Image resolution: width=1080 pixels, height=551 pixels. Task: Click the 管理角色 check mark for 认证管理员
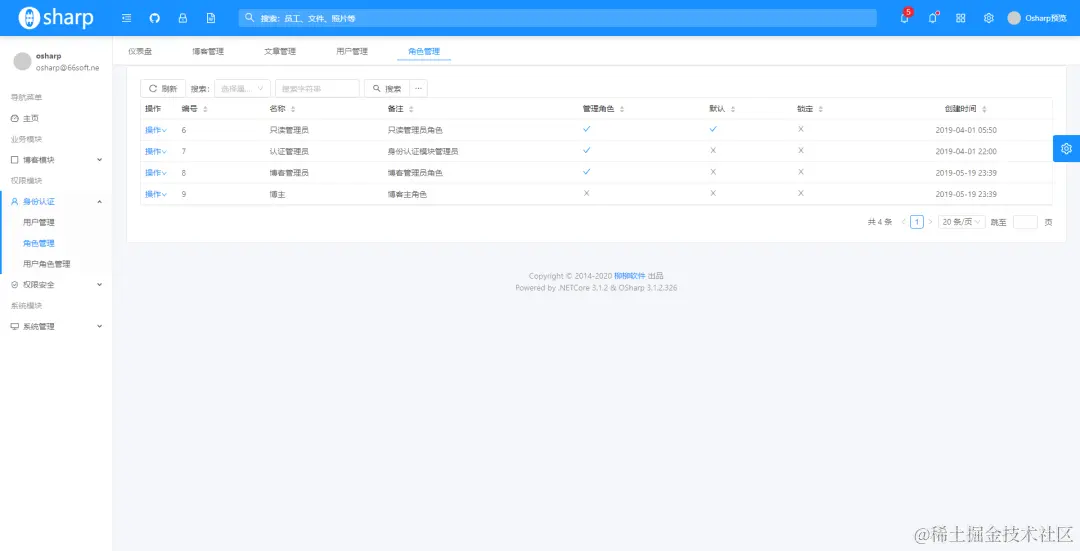[x=587, y=150]
